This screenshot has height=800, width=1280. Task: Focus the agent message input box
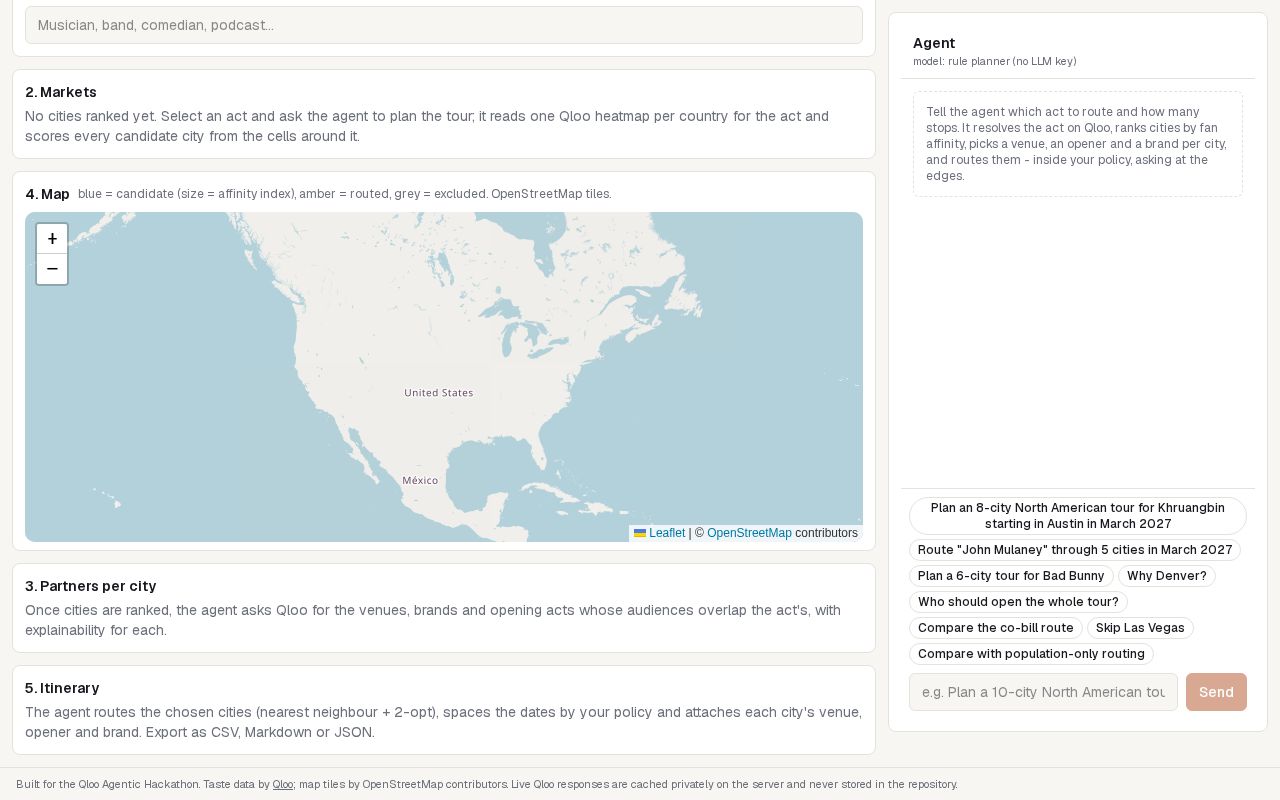[x=1043, y=692]
